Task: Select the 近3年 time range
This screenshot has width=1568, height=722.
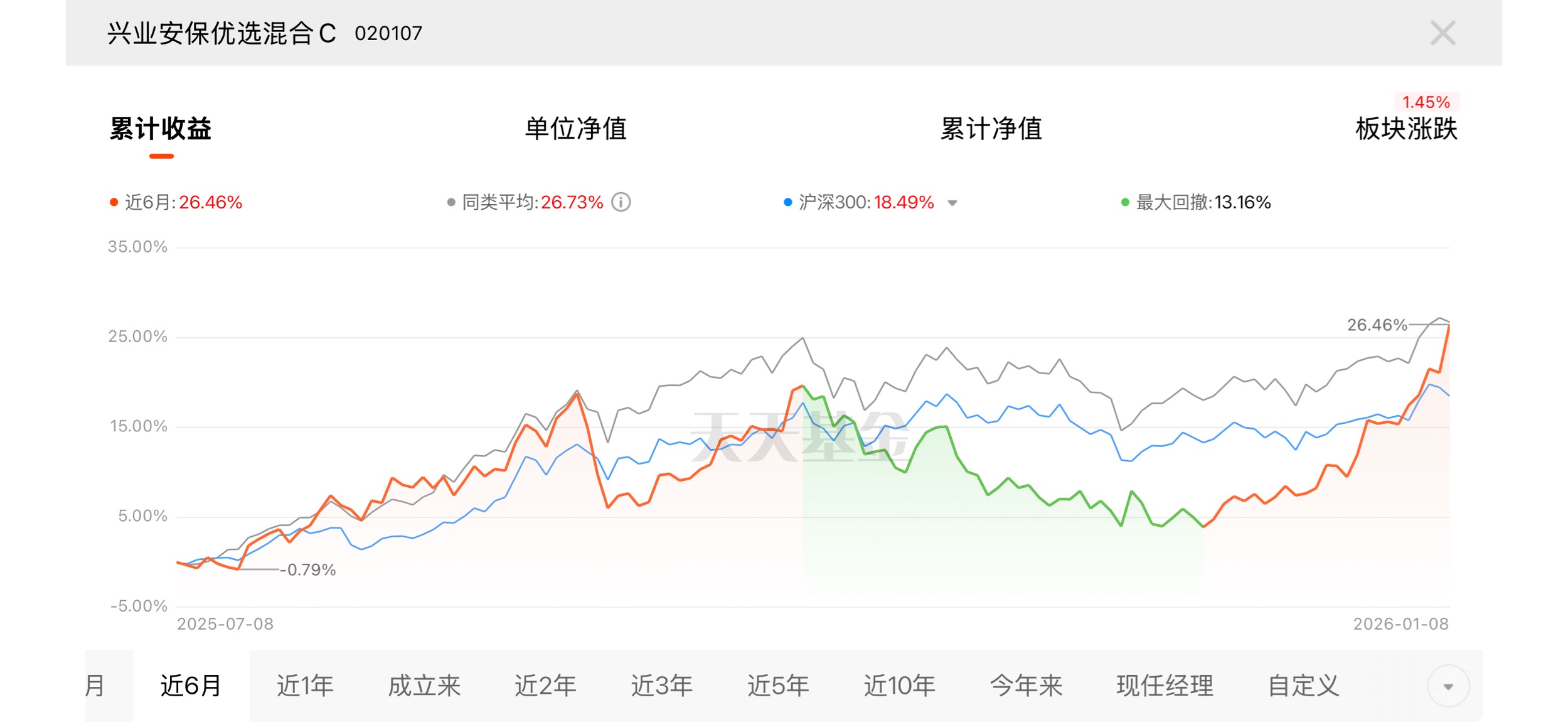Action: 661,686
